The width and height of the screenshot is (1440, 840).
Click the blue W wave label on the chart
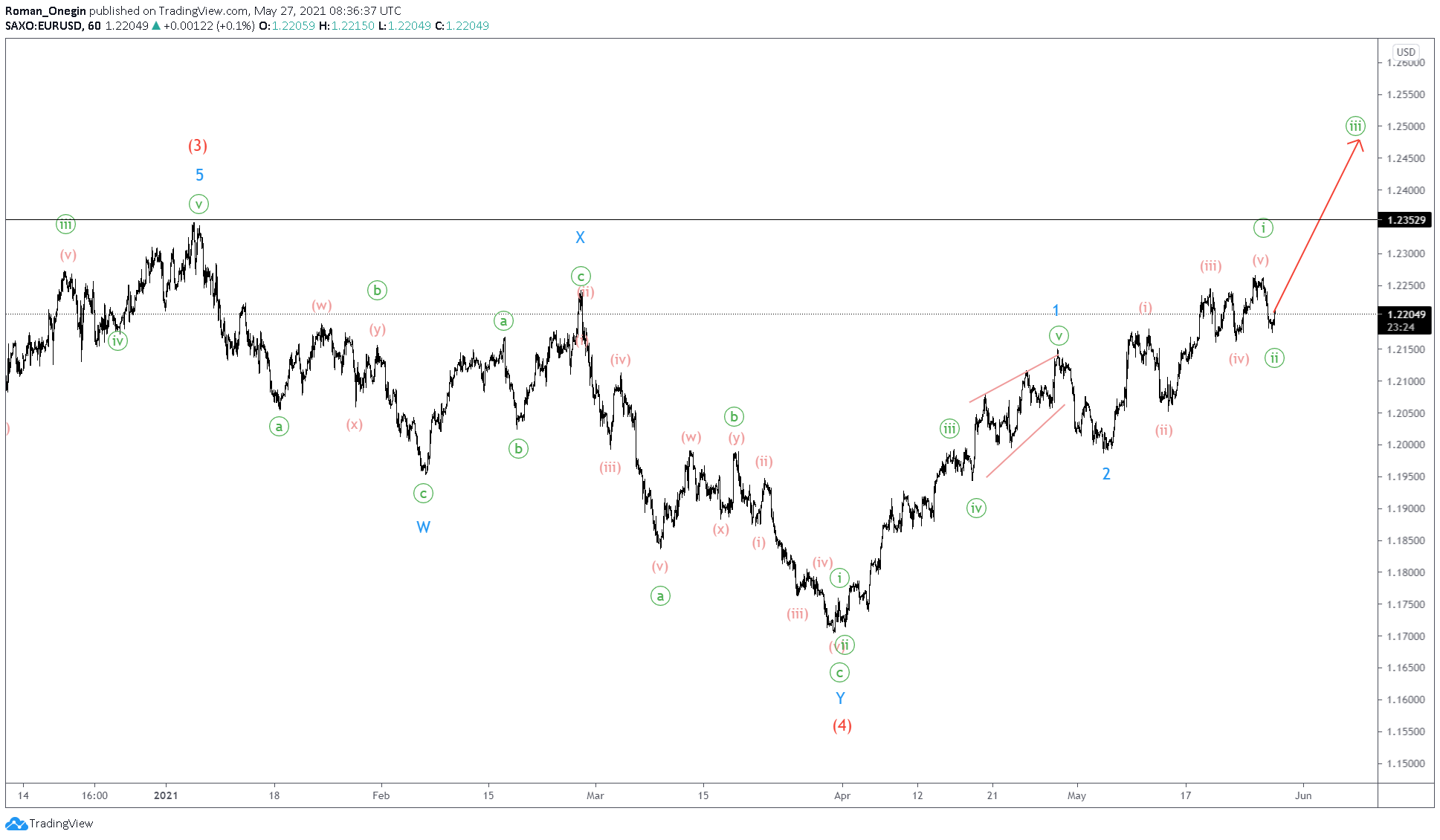pyautogui.click(x=424, y=526)
